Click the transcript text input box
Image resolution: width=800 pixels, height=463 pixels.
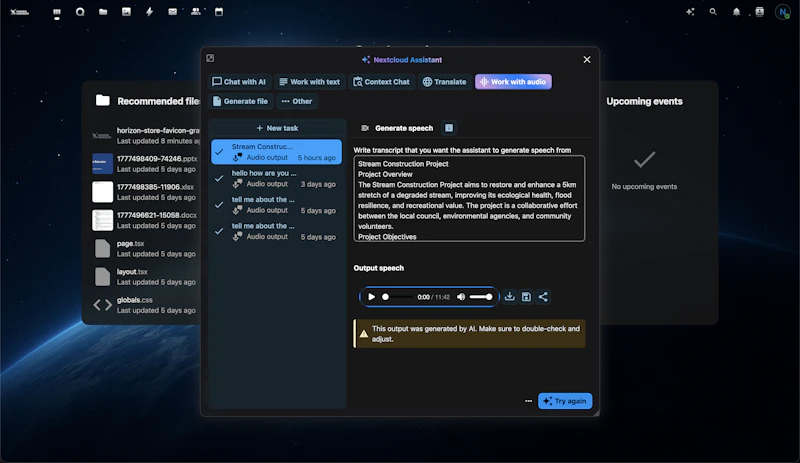click(x=469, y=199)
